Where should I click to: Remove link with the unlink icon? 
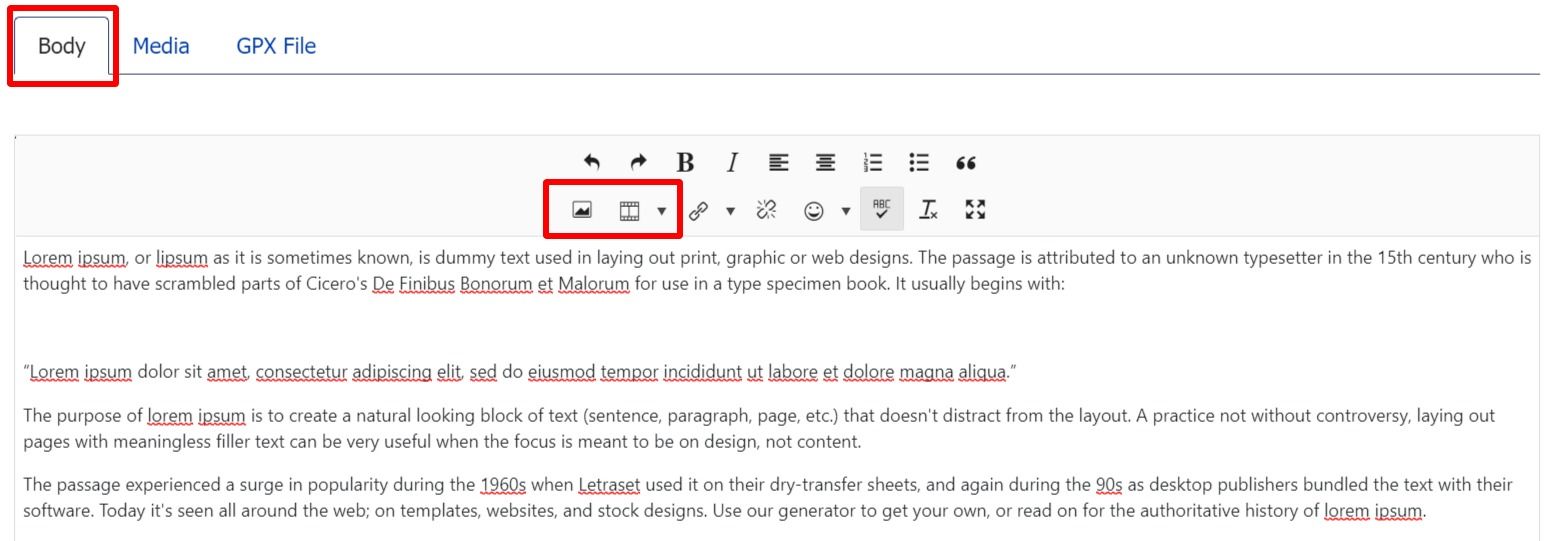point(767,209)
